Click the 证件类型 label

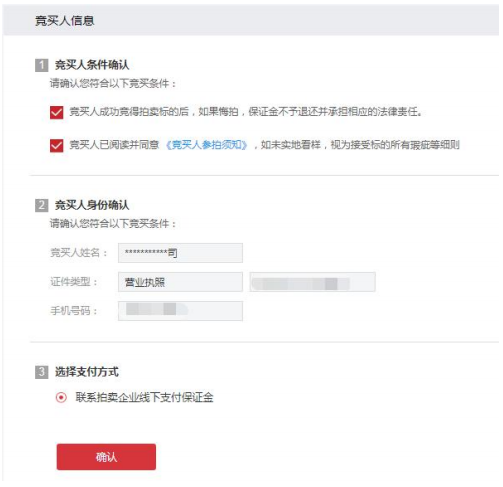tap(74, 282)
